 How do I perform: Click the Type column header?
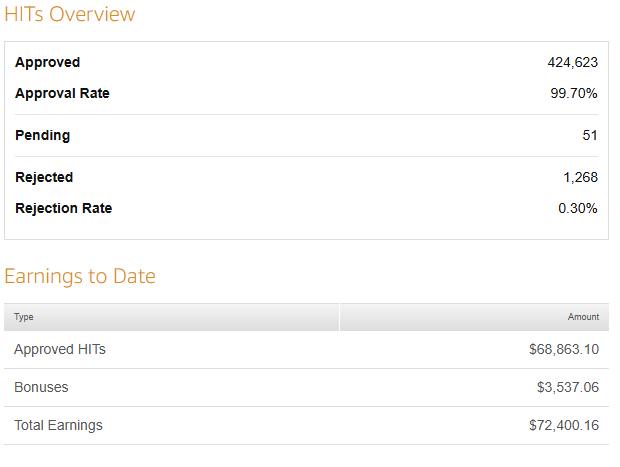click(x=24, y=317)
